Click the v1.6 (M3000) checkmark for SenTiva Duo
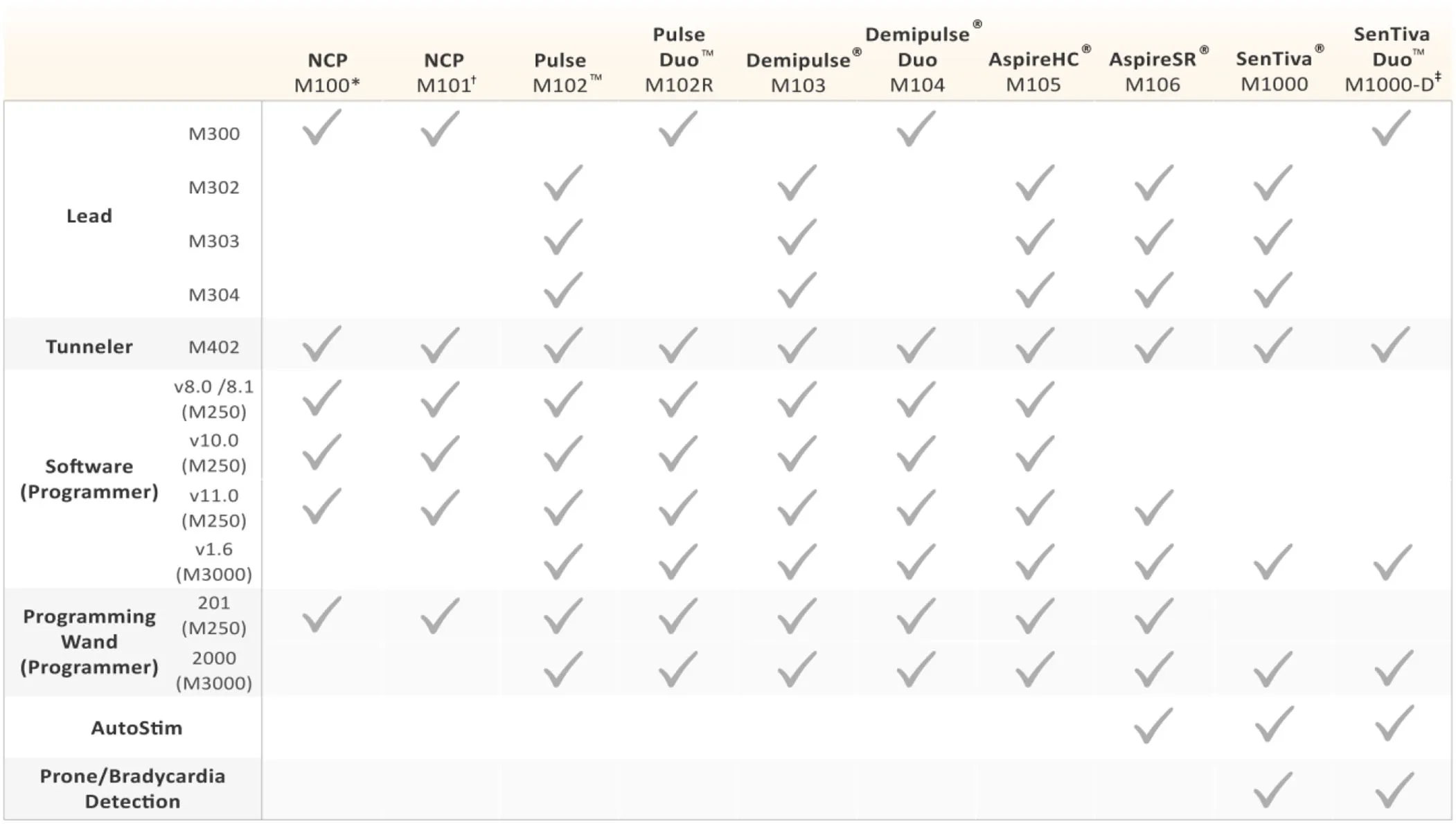This screenshot has height=824, width=1456. [1392, 562]
